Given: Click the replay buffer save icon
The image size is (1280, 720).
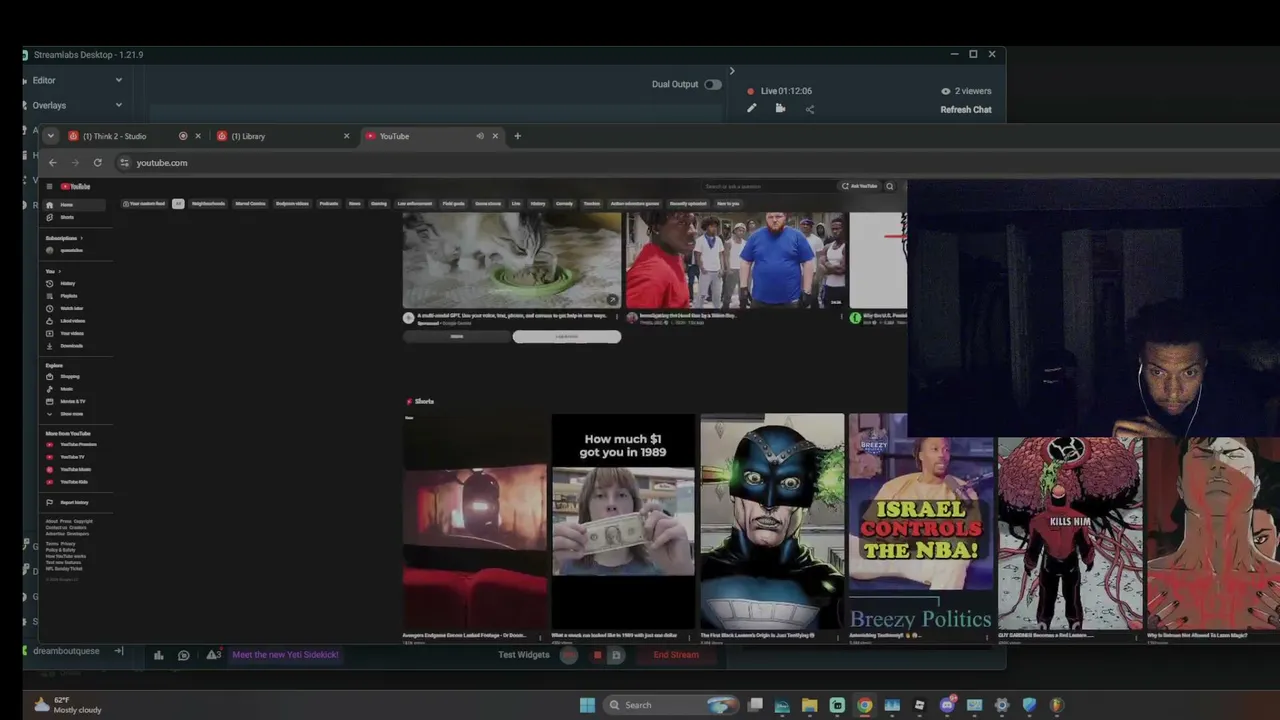Looking at the screenshot, I should 616,655.
